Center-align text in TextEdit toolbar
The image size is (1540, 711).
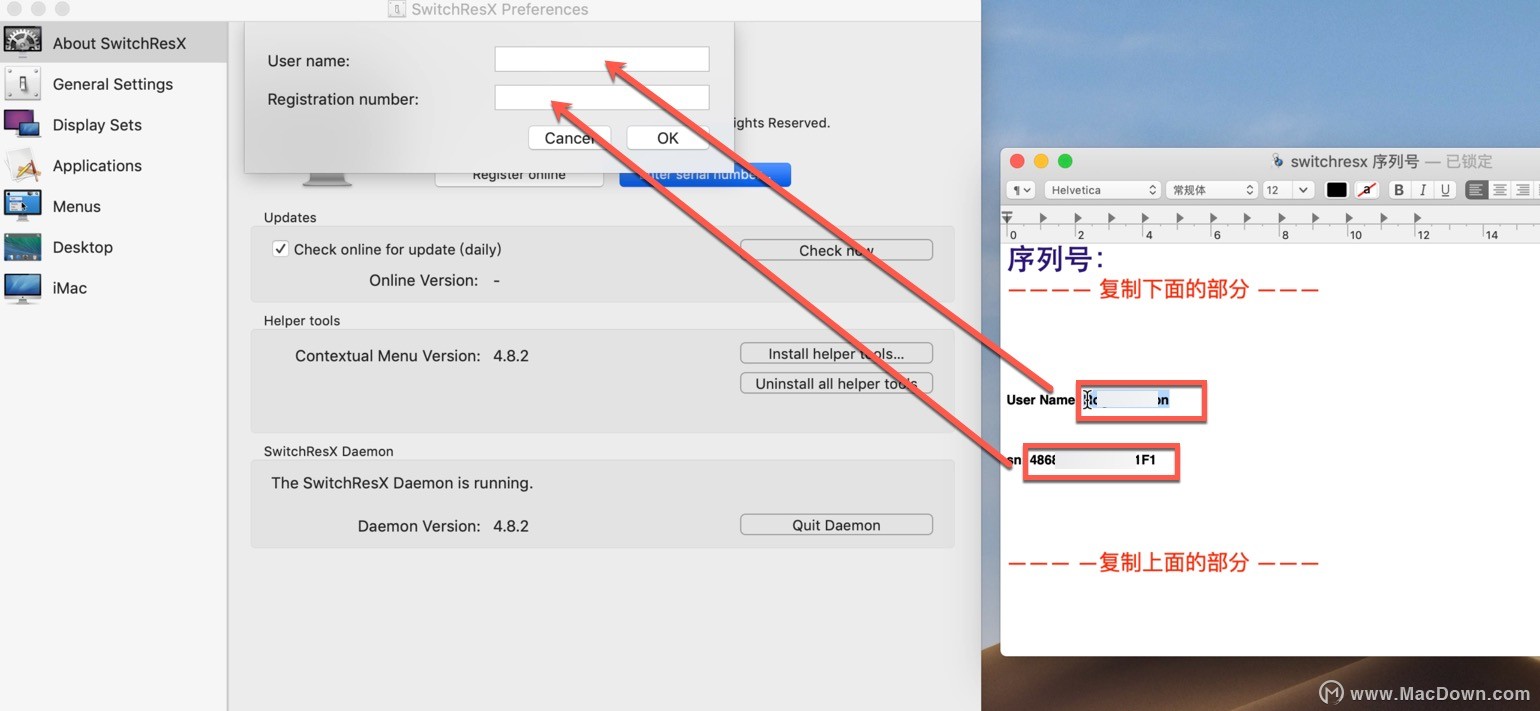[x=1500, y=190]
